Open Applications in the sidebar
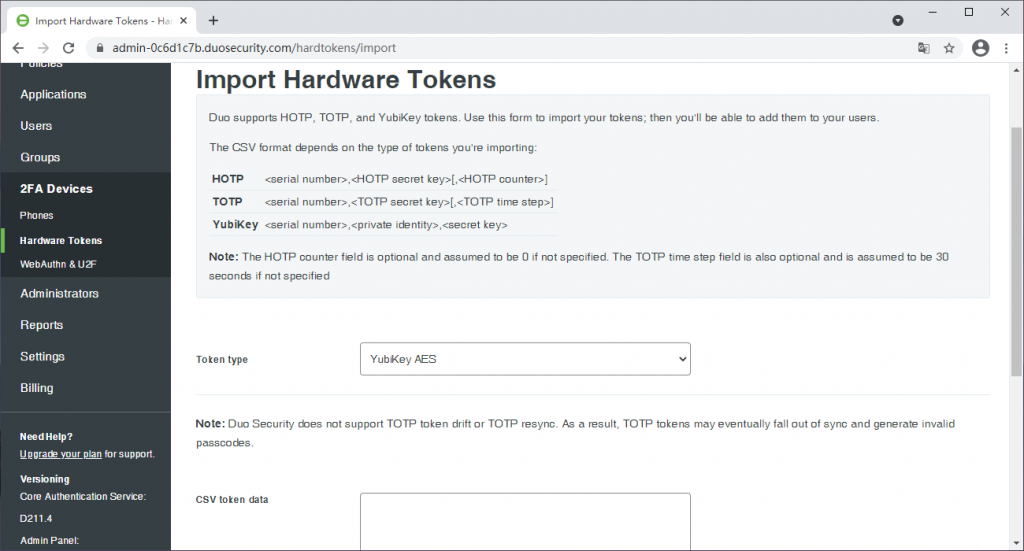Screen dimensions: 1024x551 pyautogui.click(x=53, y=95)
